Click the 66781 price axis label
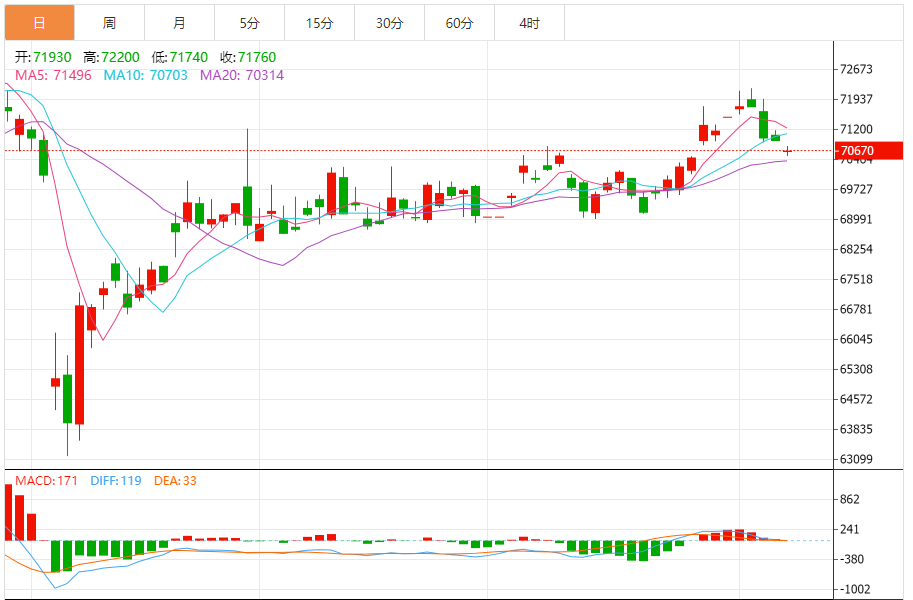This screenshot has width=913, height=600. pos(856,309)
